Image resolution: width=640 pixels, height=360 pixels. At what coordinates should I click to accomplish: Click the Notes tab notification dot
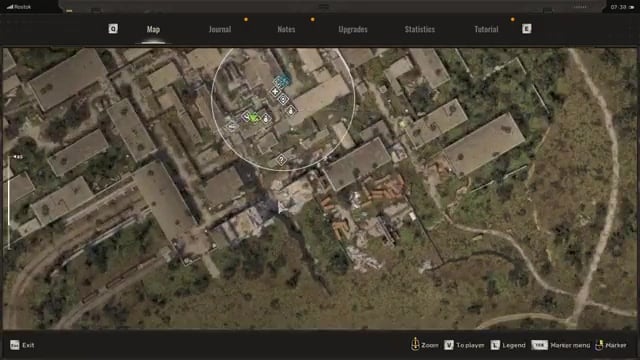coord(313,19)
